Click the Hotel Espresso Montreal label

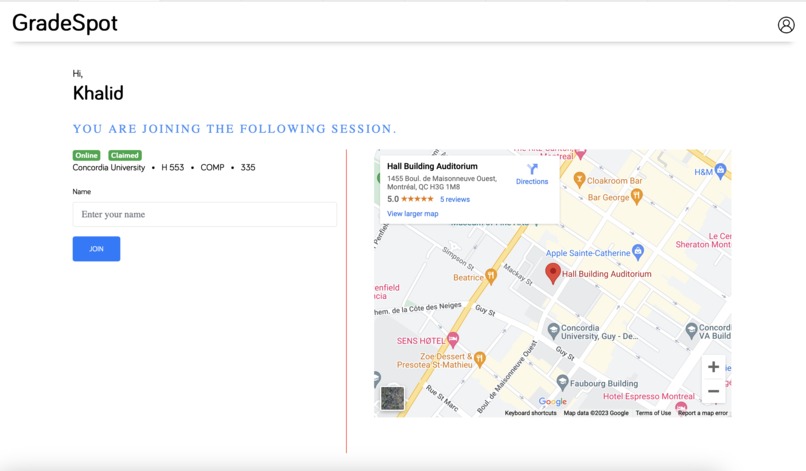pyautogui.click(x=649, y=396)
